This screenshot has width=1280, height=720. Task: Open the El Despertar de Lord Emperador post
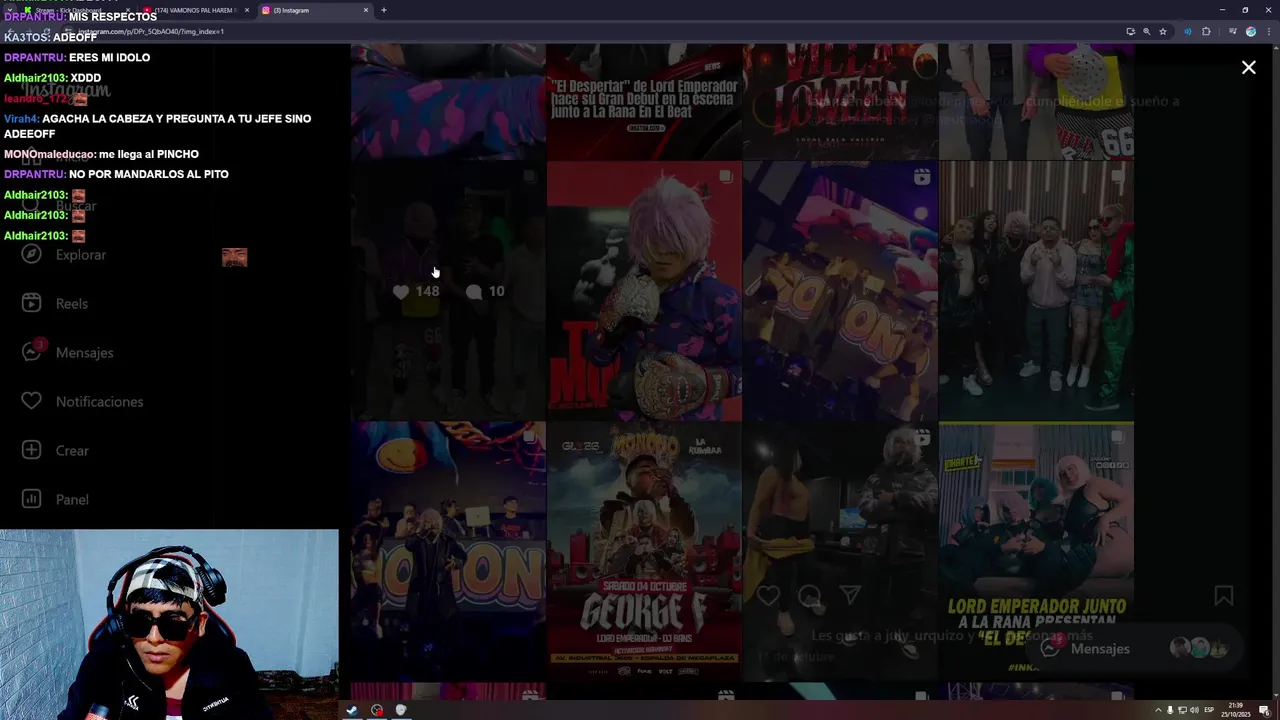click(x=644, y=101)
